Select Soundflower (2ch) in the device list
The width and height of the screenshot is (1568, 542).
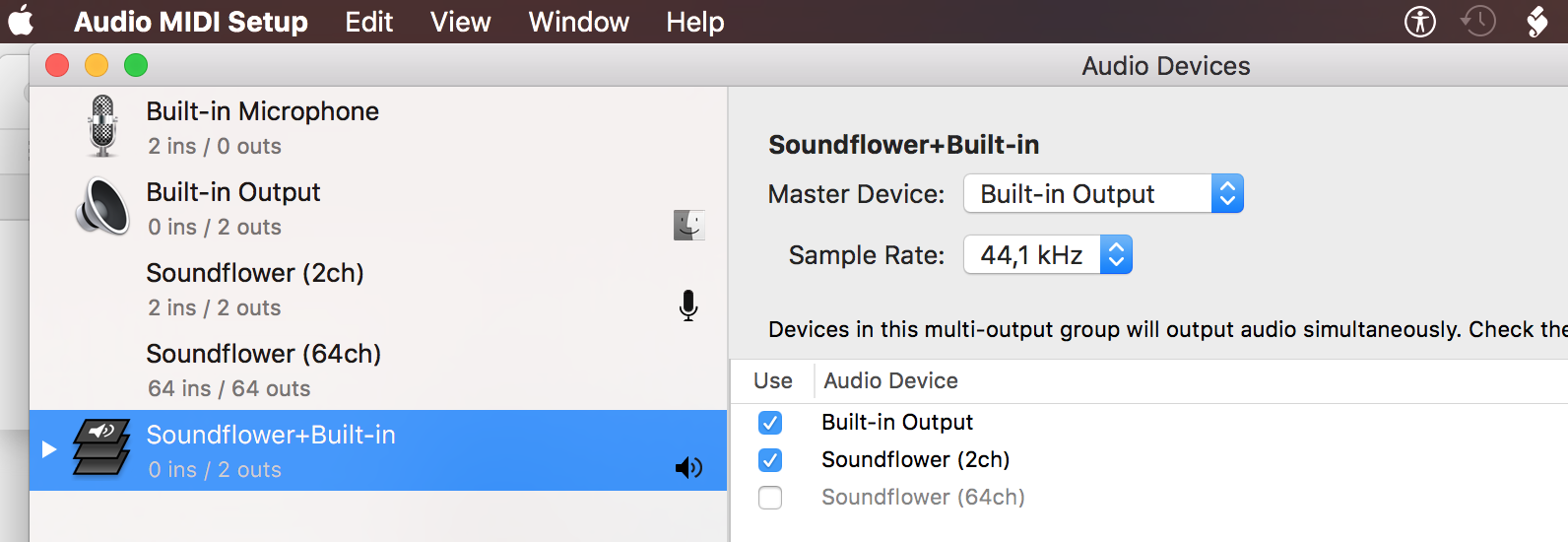tap(255, 289)
